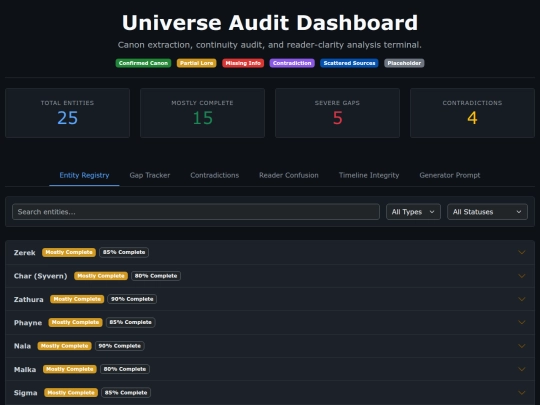The width and height of the screenshot is (540, 405).
Task: Select the Entity Registry tab
Action: coord(84,175)
